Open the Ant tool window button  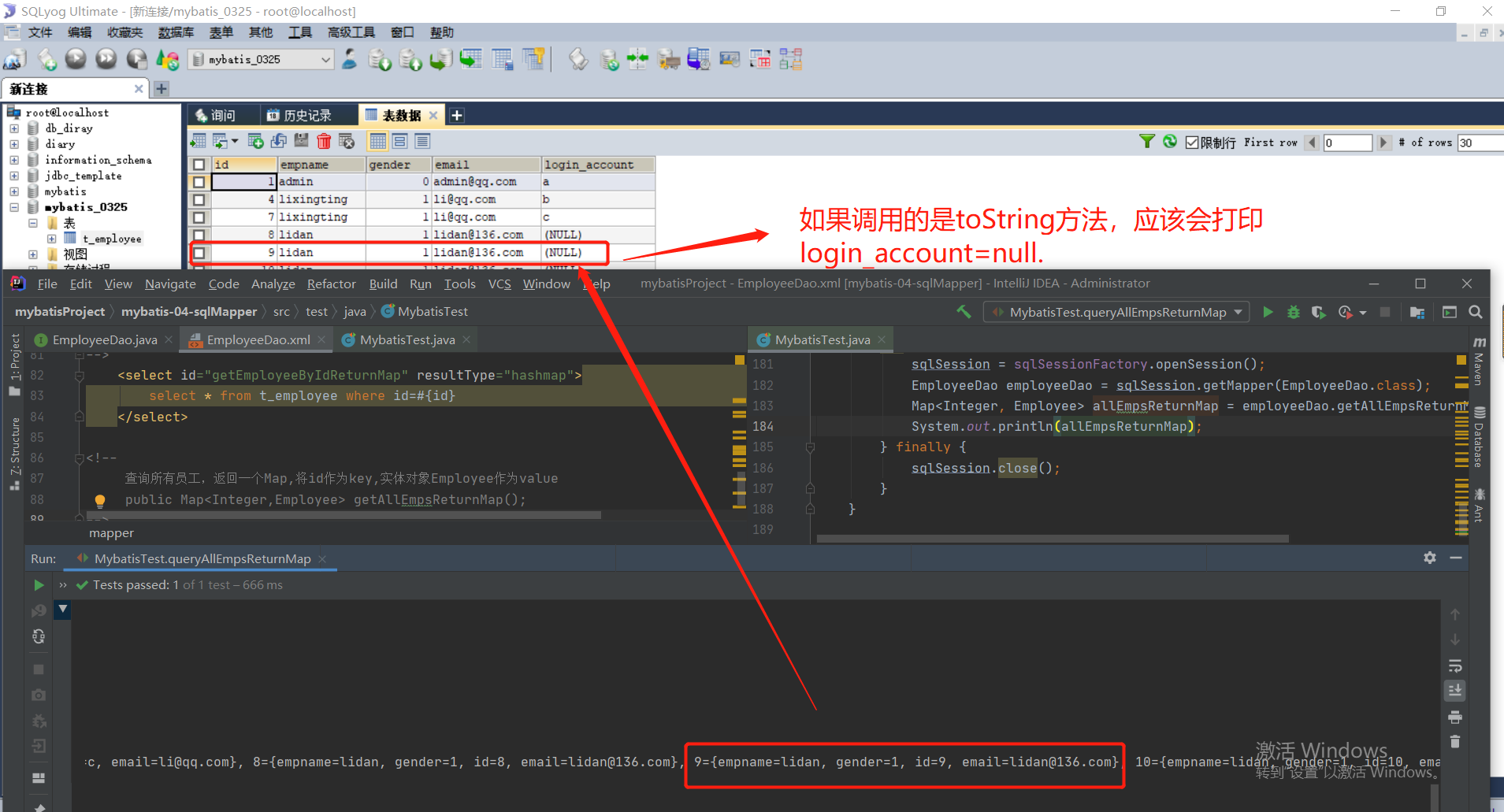tap(1479, 506)
